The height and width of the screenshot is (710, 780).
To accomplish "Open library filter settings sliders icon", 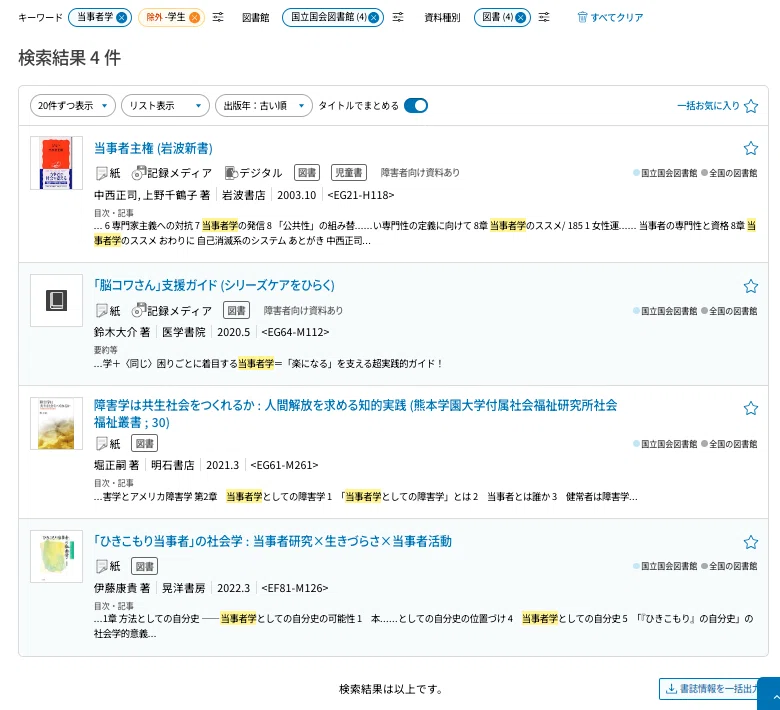I will [398, 17].
